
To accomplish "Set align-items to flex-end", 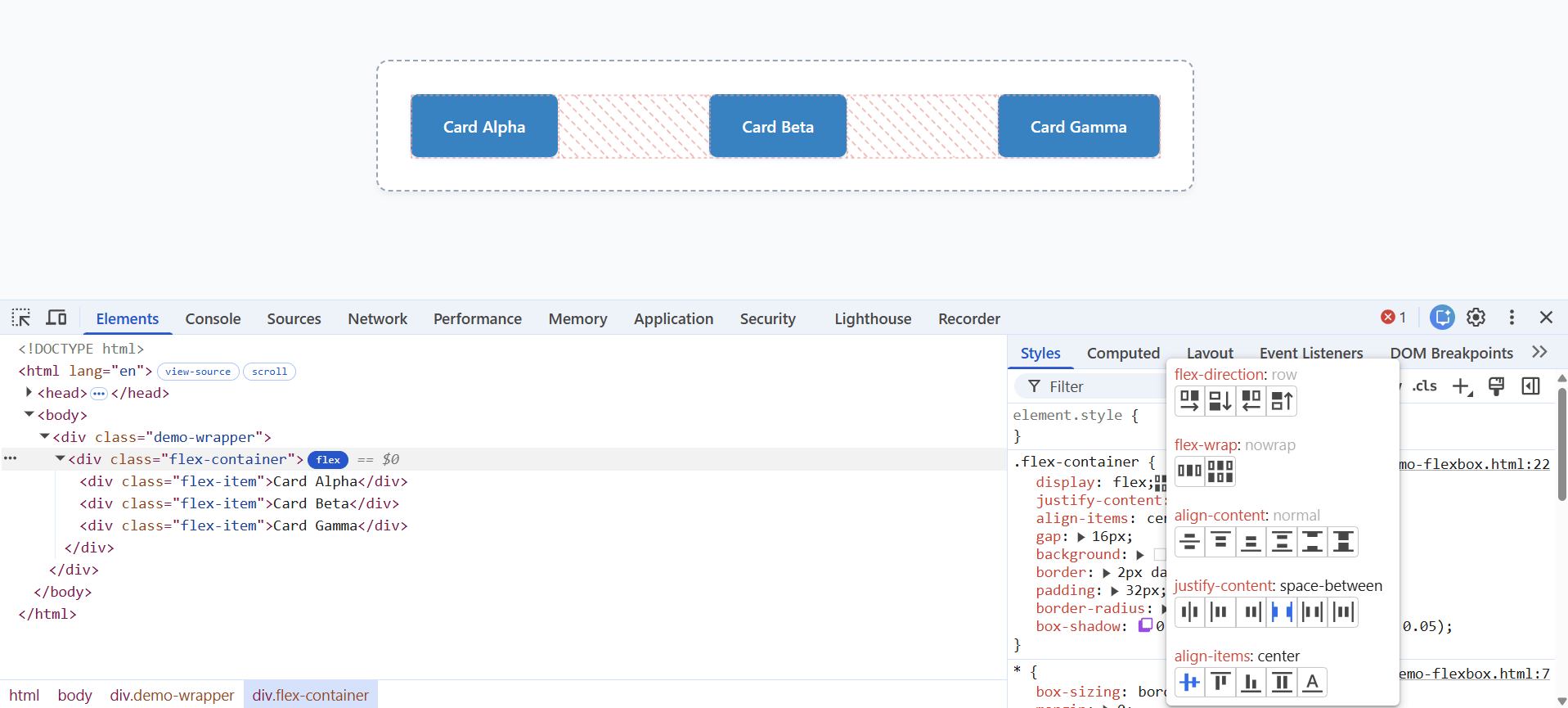I will 1251,683.
